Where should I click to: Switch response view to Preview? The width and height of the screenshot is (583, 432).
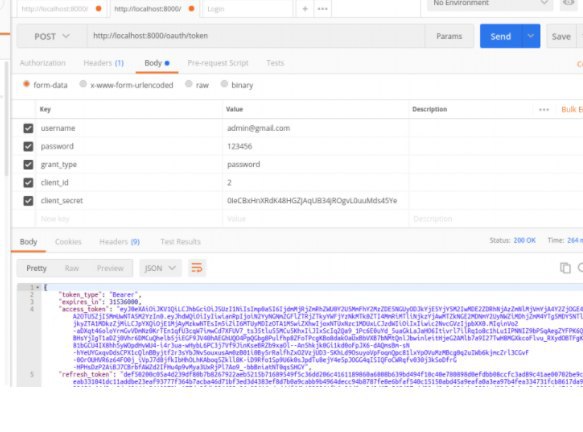tap(110, 268)
